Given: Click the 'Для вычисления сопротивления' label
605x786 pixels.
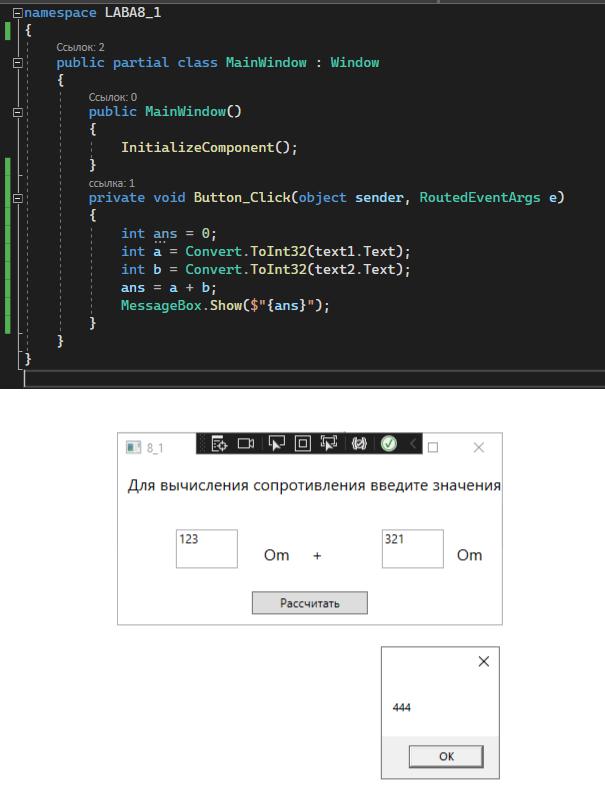Looking at the screenshot, I should pyautogui.click(x=314, y=485).
